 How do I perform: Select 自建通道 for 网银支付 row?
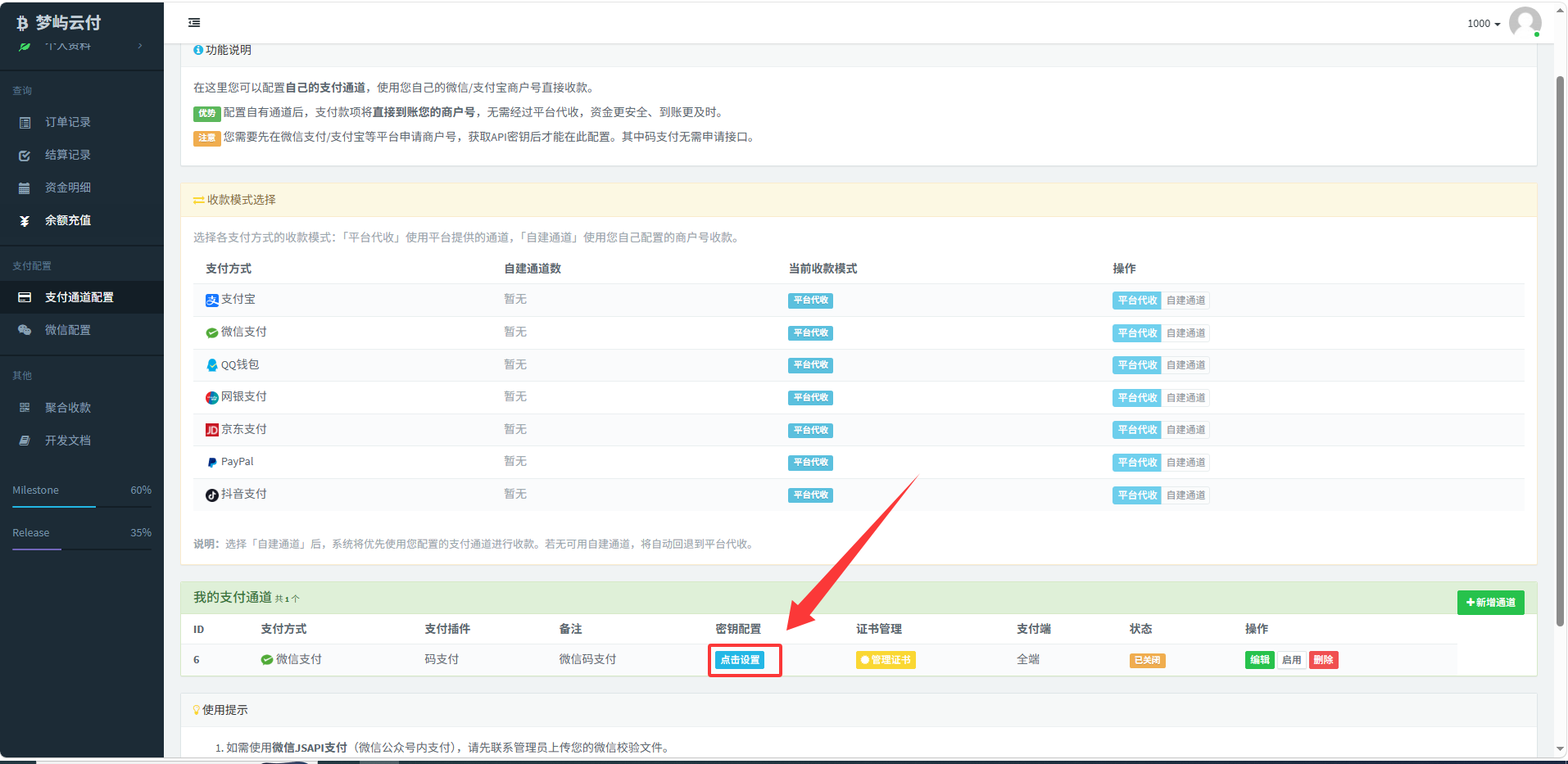click(1185, 397)
